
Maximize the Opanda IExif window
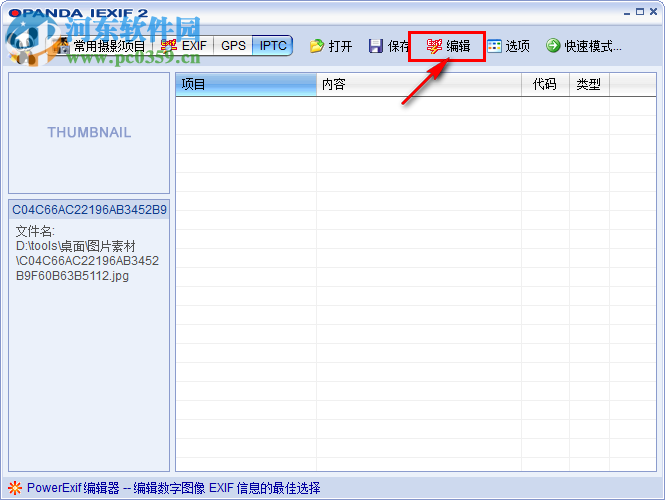point(640,12)
